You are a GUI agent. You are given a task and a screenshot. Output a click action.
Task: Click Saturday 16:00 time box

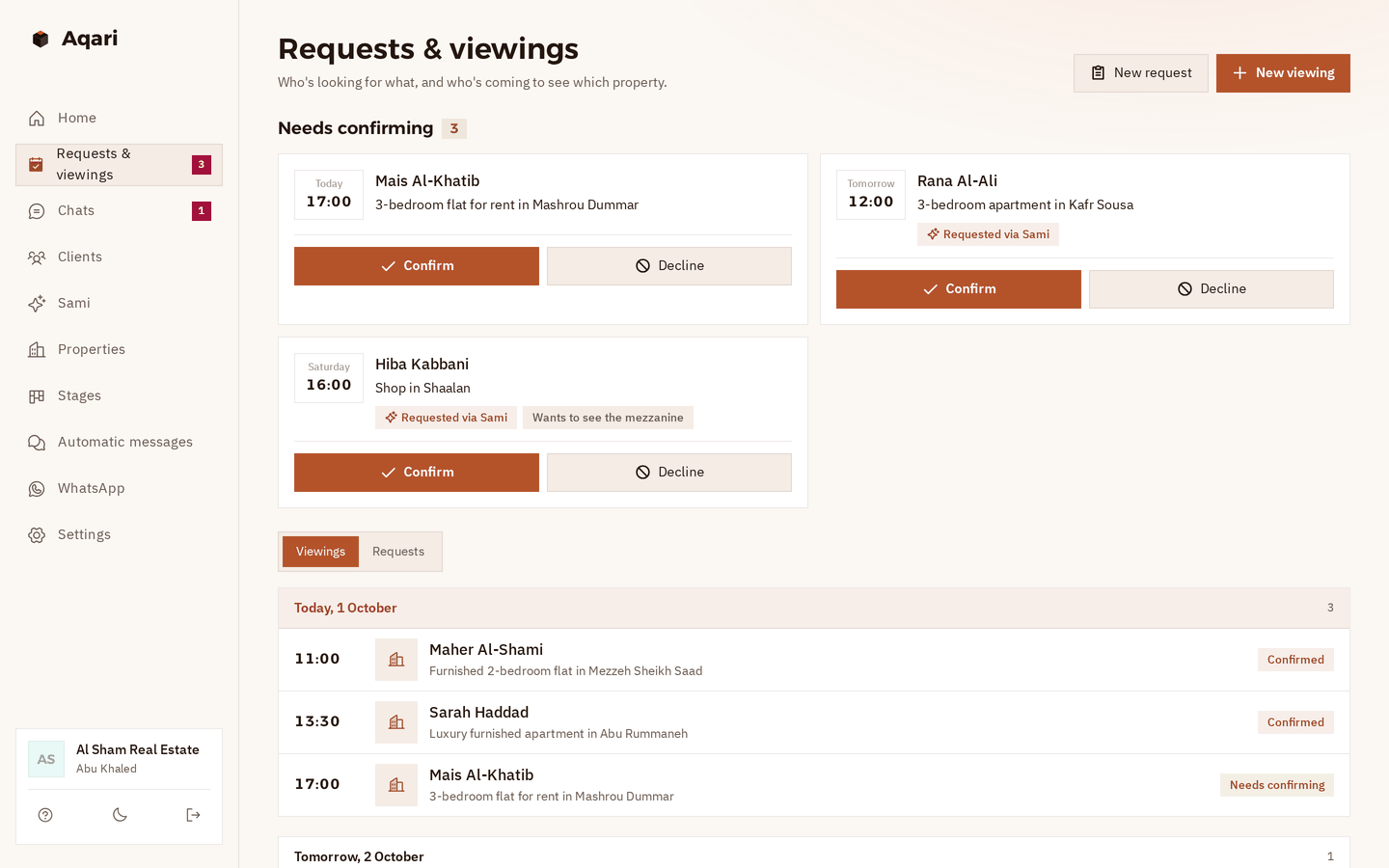point(329,378)
